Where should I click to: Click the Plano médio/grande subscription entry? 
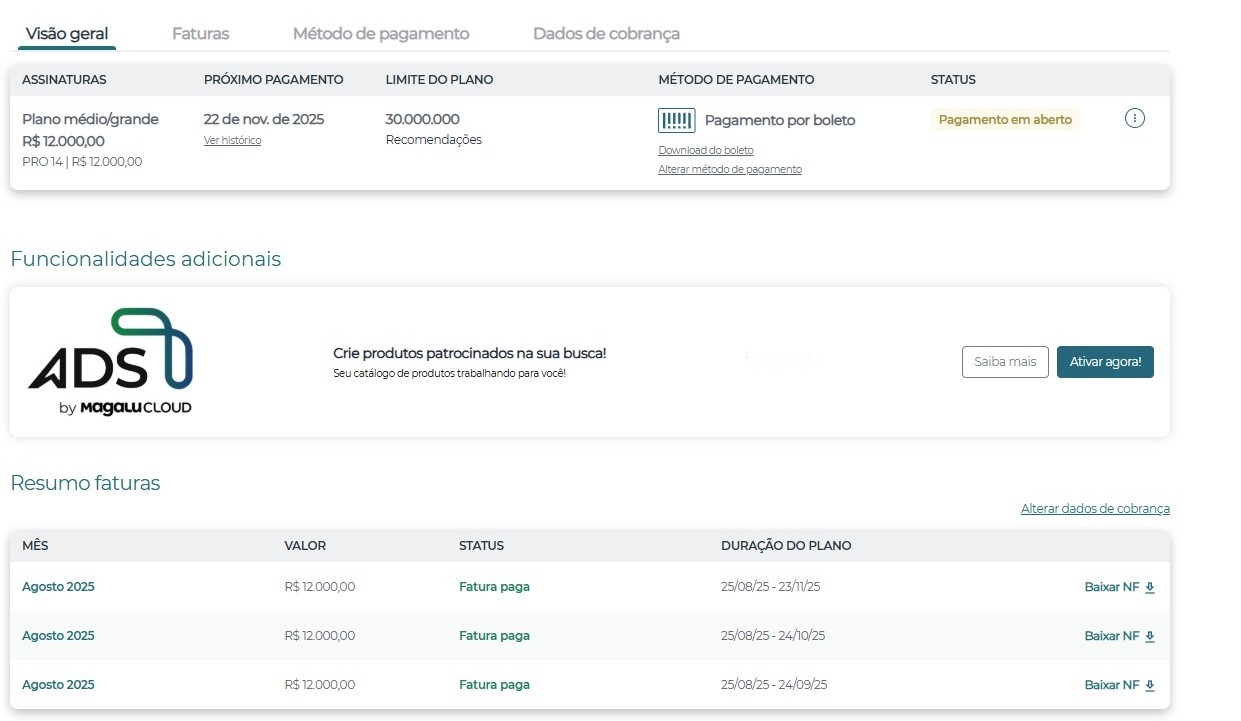pos(90,118)
